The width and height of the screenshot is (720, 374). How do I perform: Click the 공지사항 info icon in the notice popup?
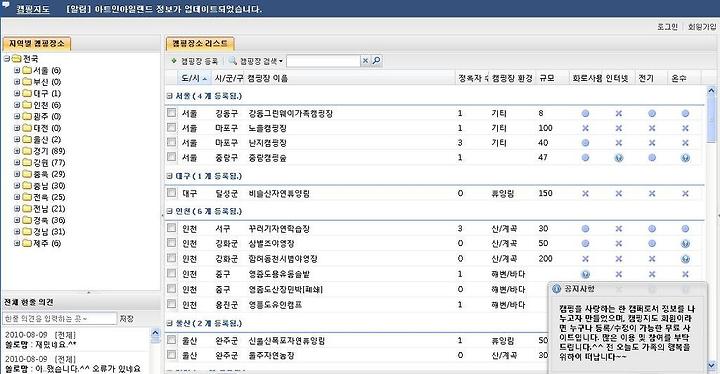coord(557,289)
